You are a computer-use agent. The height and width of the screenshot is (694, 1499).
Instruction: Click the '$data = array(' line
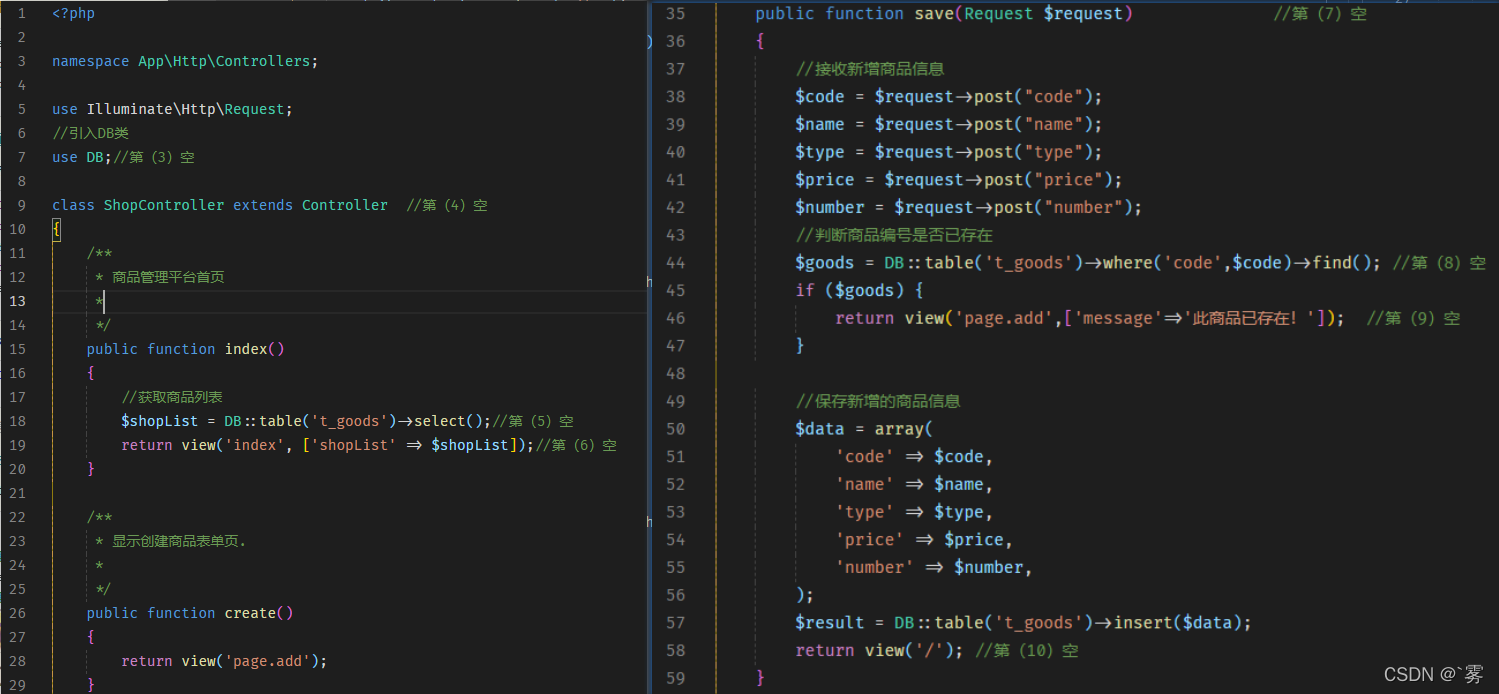[863, 429]
